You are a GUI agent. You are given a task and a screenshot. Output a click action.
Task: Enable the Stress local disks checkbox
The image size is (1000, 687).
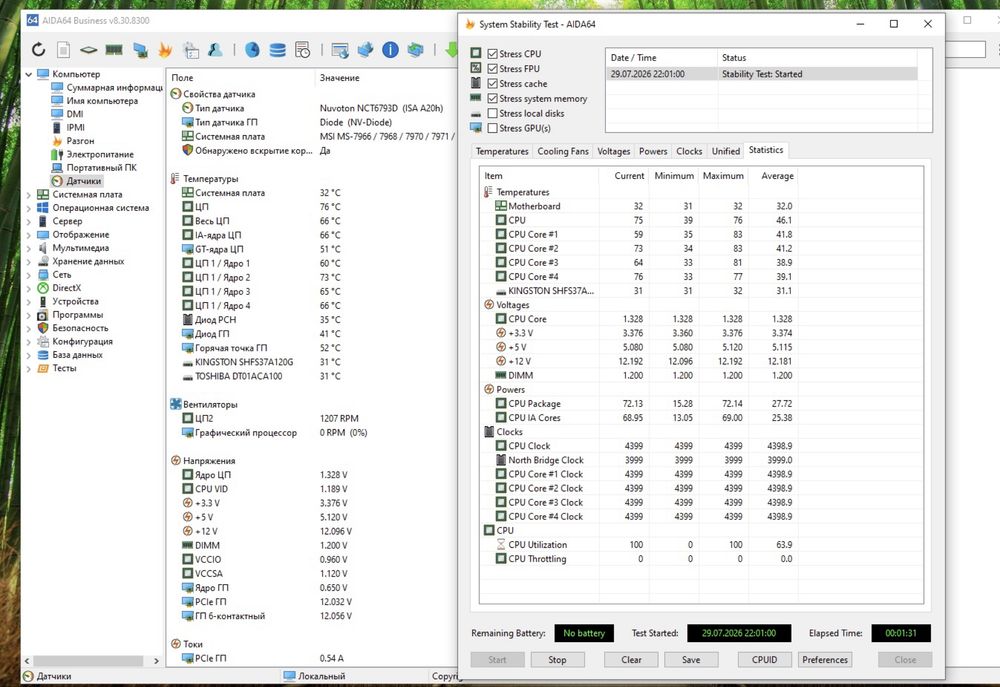point(492,113)
